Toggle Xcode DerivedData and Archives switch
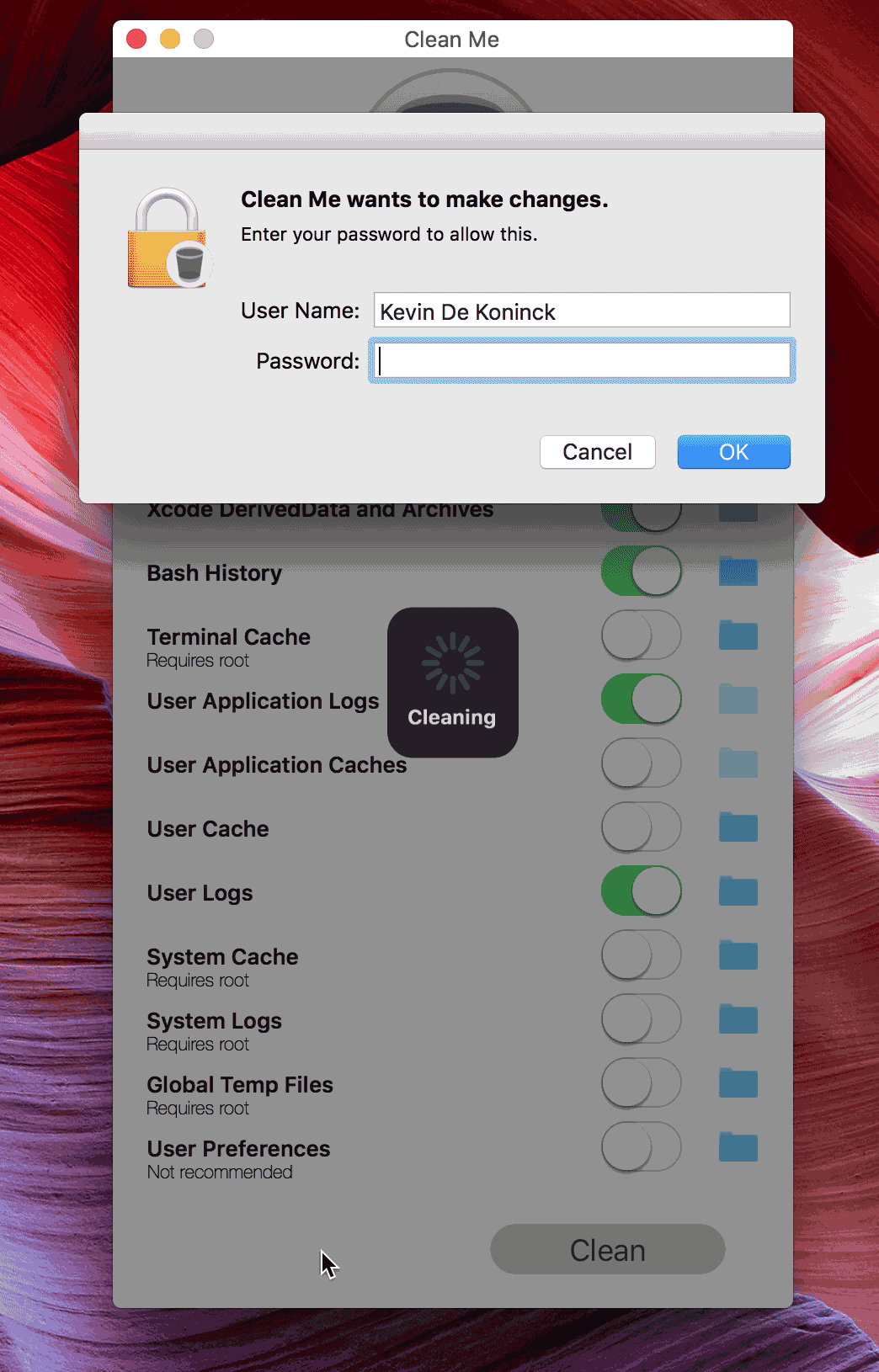This screenshot has height=1372, width=879. [x=641, y=517]
